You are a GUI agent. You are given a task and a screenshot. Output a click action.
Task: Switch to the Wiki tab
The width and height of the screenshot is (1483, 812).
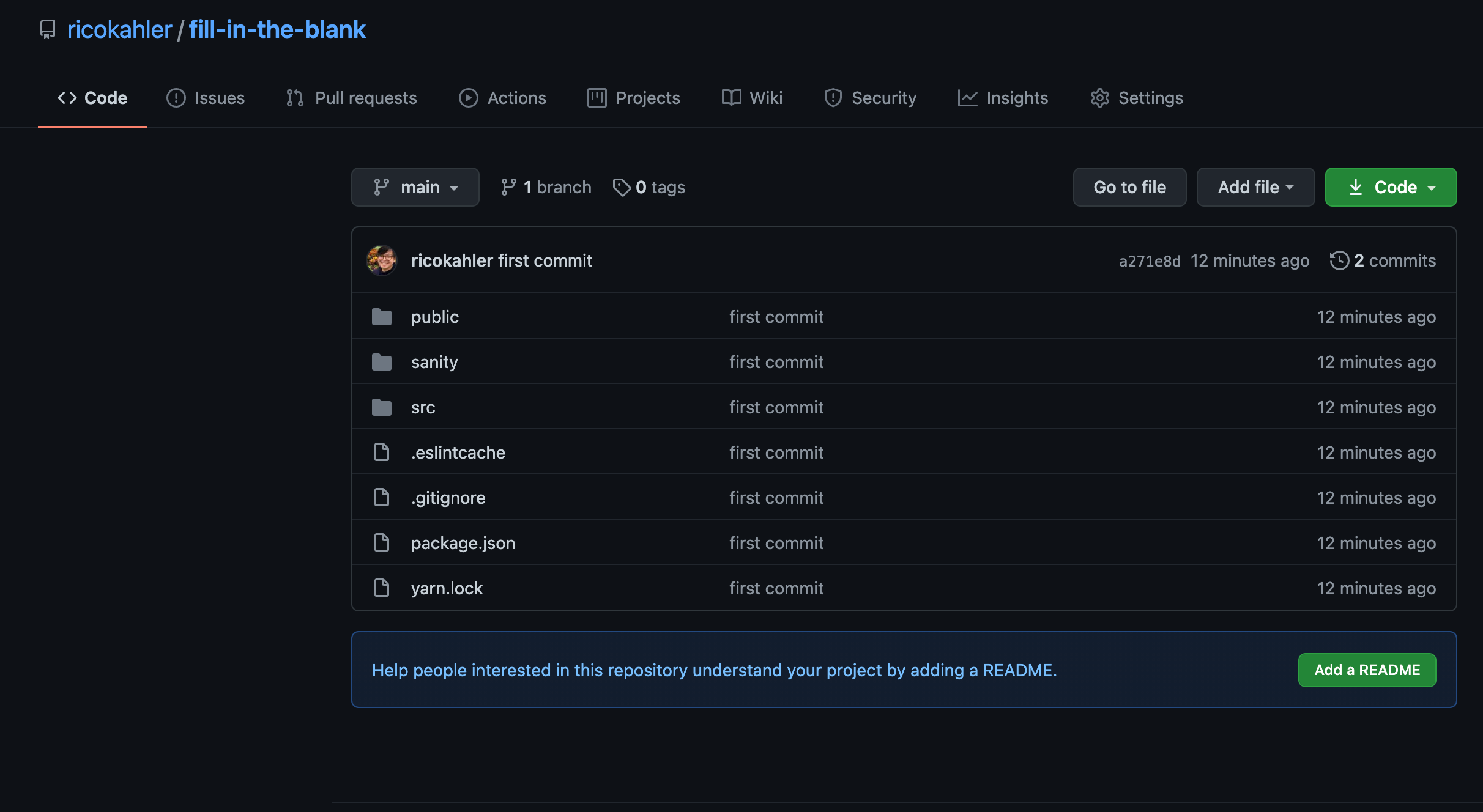click(x=752, y=98)
